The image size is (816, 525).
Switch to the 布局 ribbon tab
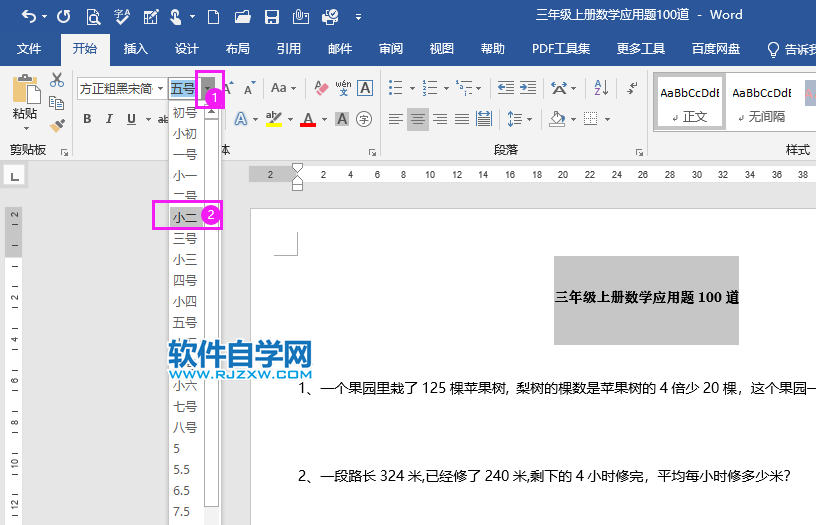238,49
